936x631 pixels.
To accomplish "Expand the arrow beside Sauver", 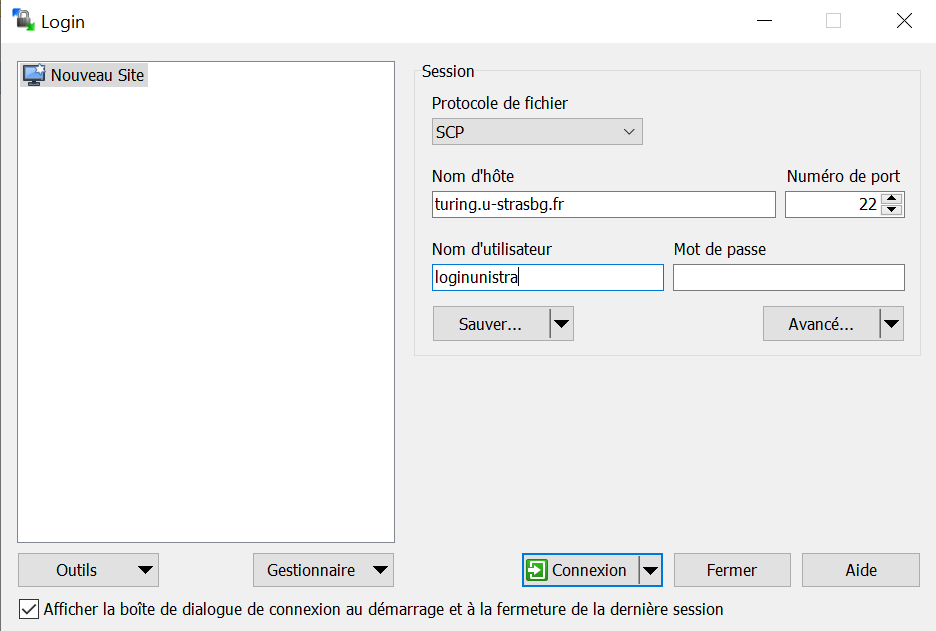I will click(562, 324).
